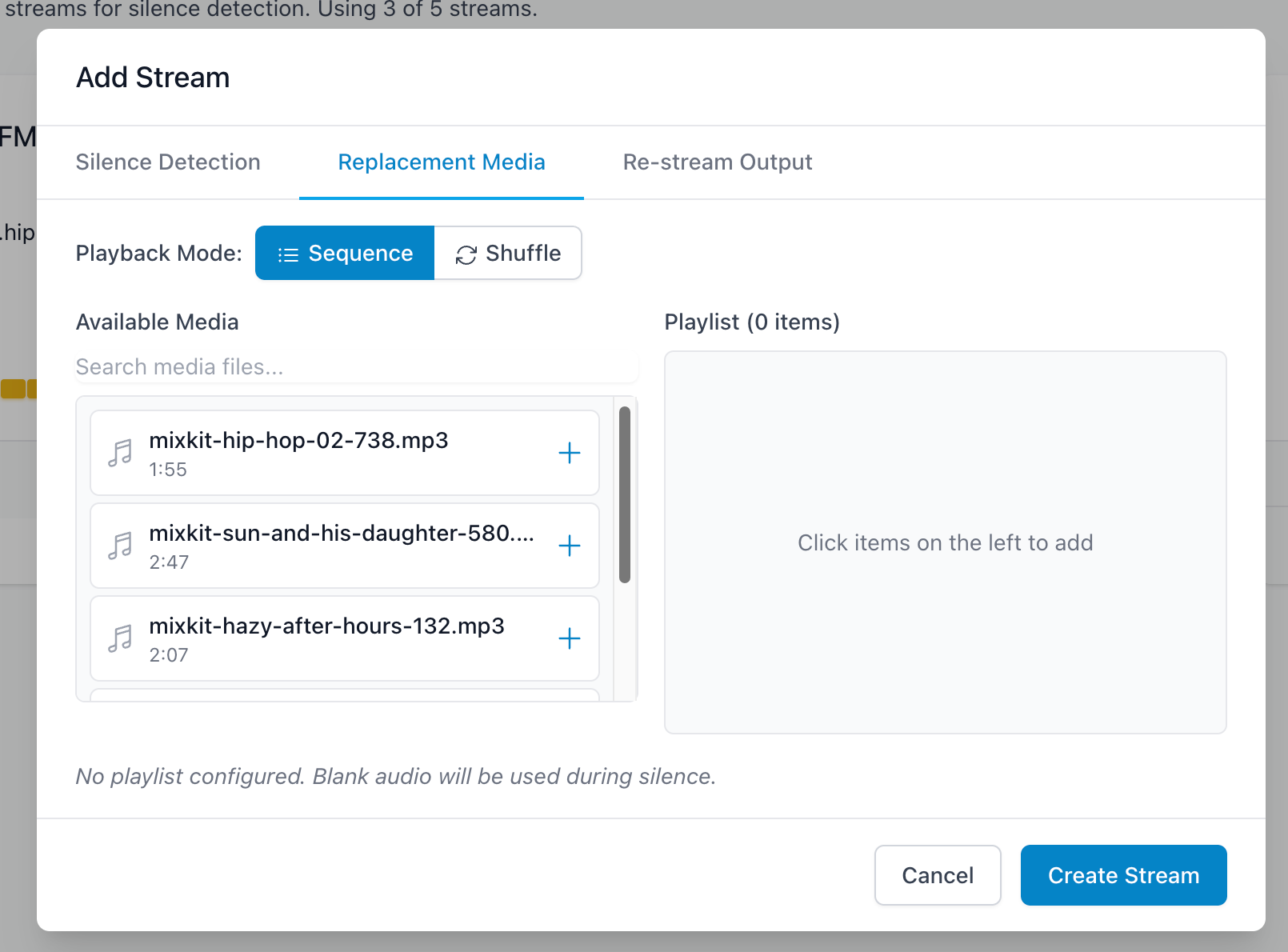The image size is (1288, 952).
Task: Click the plus icon for mixkit-sun-and-his-daughter track
Action: click(x=569, y=546)
